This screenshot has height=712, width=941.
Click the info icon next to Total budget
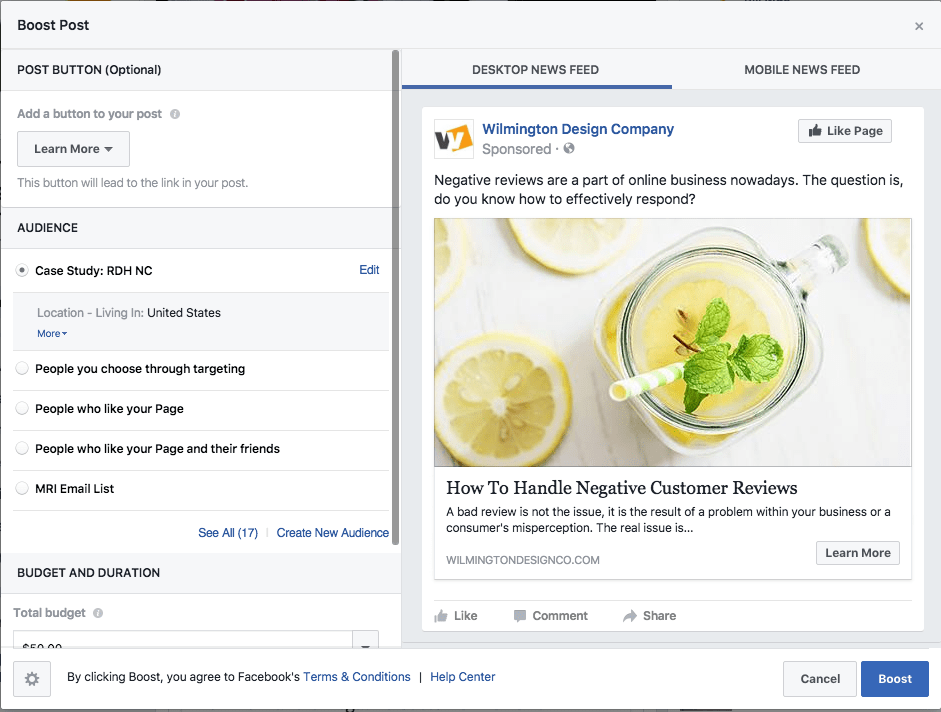coord(98,613)
